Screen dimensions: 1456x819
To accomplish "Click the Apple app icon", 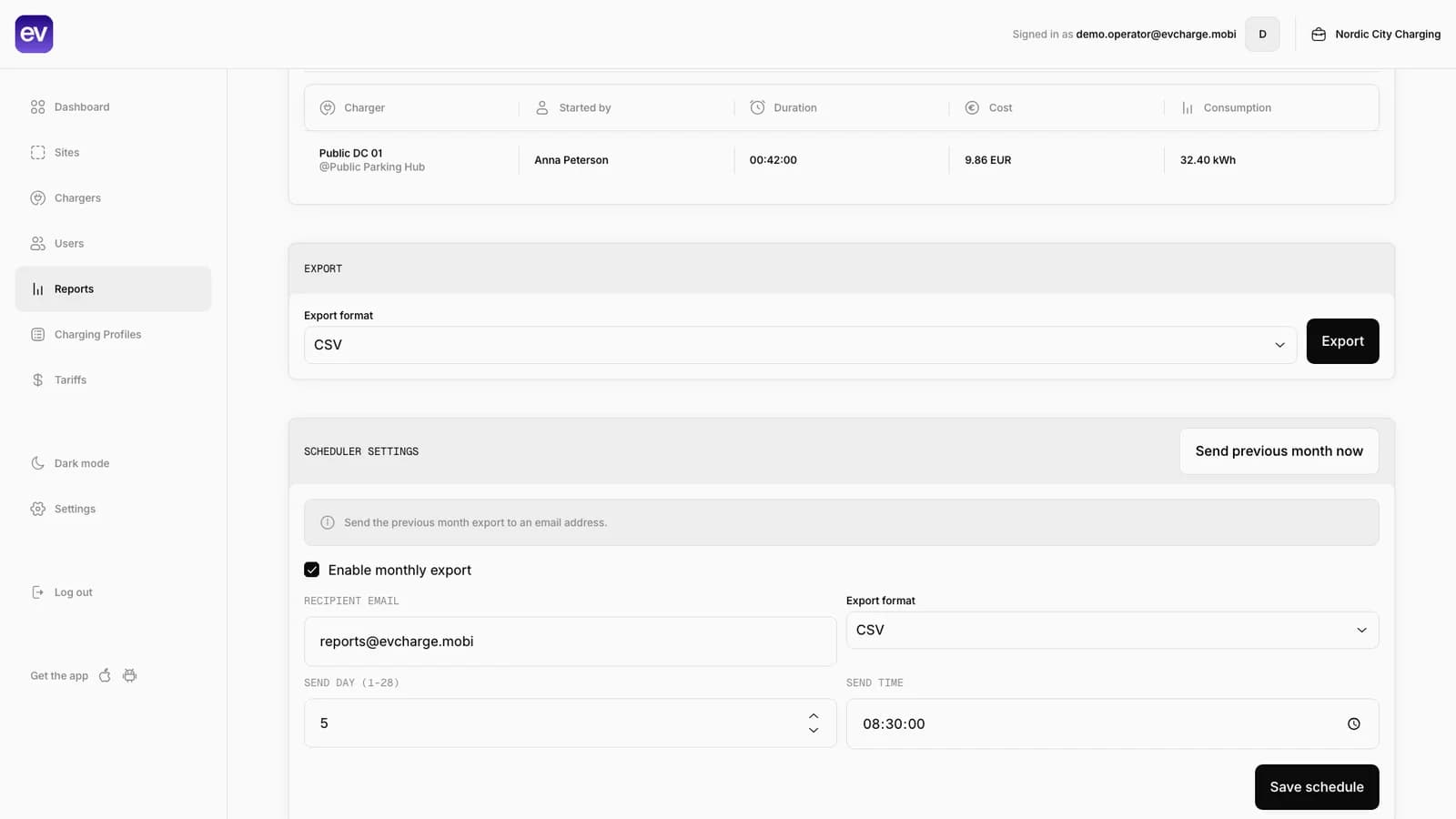I will click(105, 675).
